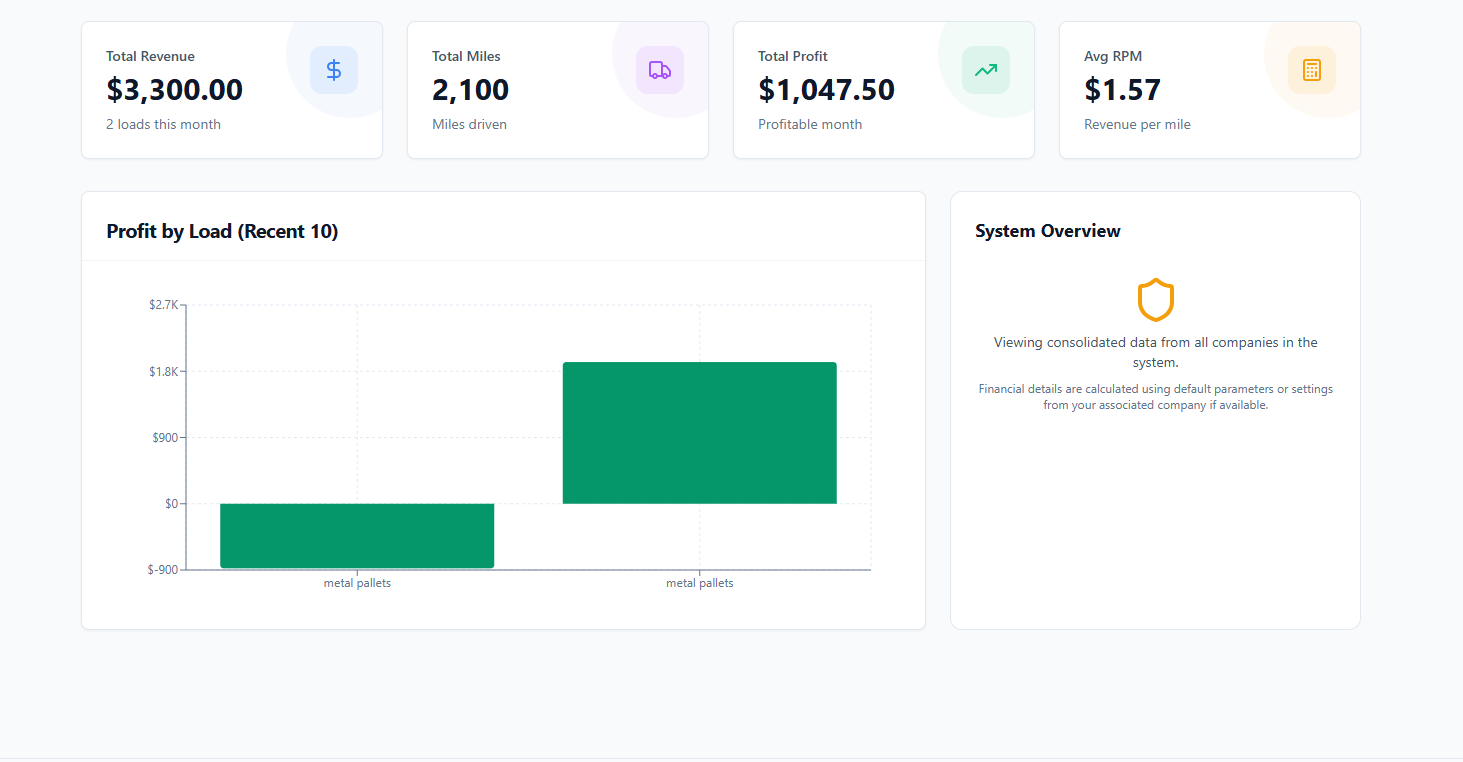Click the orange shield icon in System Overview
Viewport: 1463px width, 762px height.
click(x=1155, y=300)
